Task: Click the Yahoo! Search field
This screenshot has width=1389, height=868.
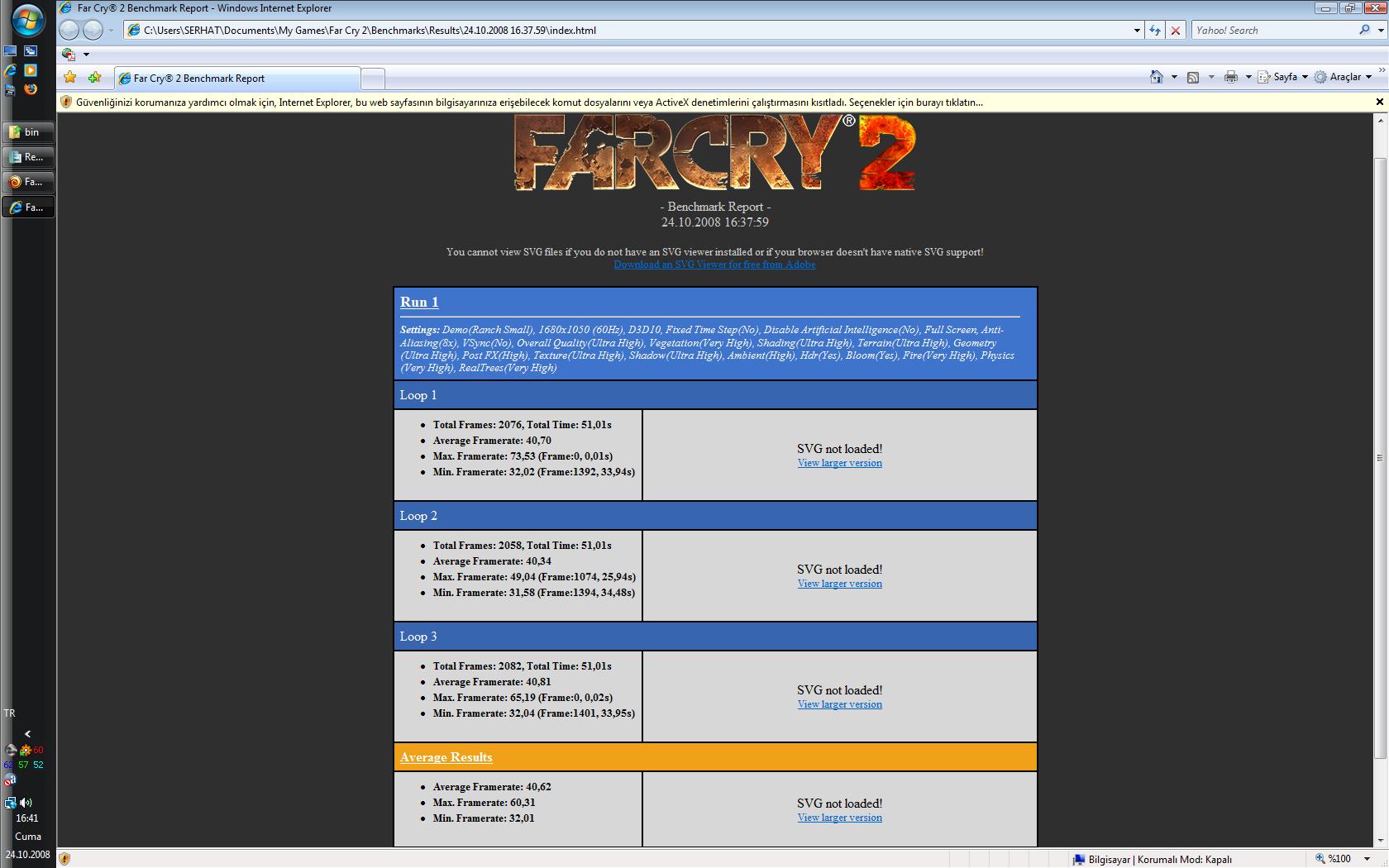Action: pyautogui.click(x=1274, y=31)
